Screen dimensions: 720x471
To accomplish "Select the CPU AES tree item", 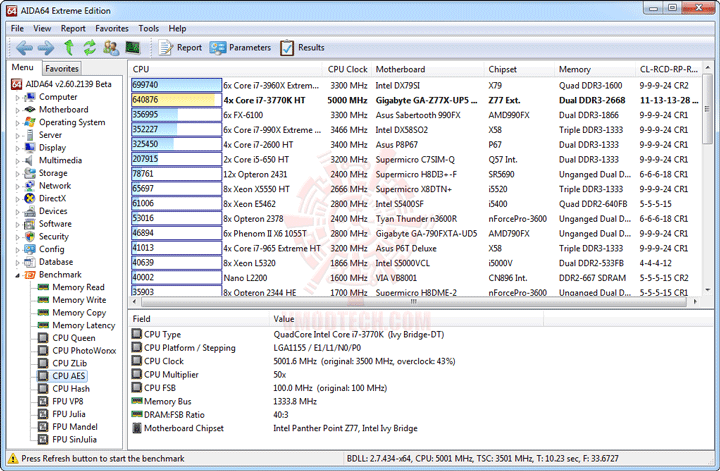I will [68, 376].
